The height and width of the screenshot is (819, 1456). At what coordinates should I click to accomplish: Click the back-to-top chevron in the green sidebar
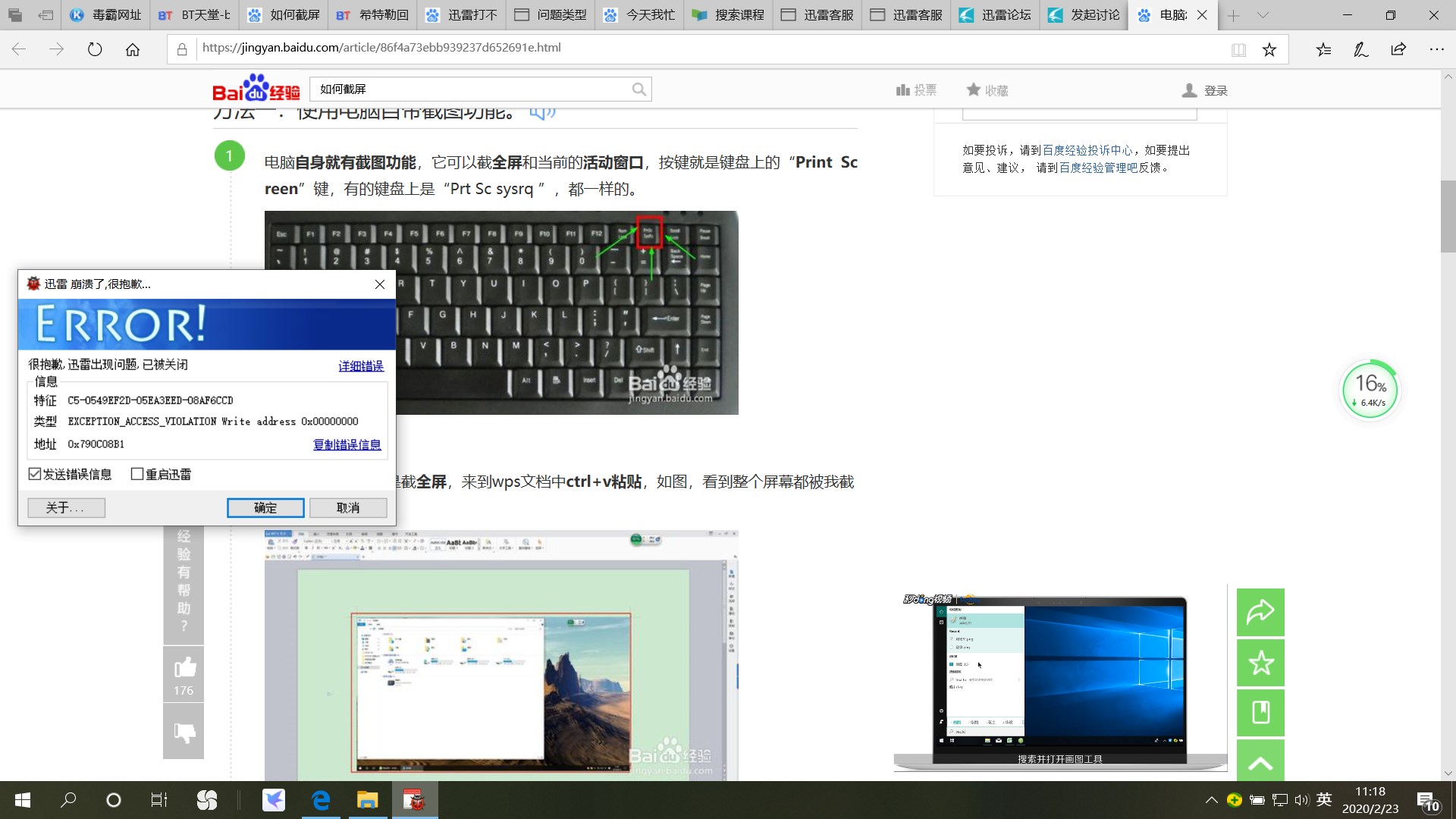(x=1260, y=762)
